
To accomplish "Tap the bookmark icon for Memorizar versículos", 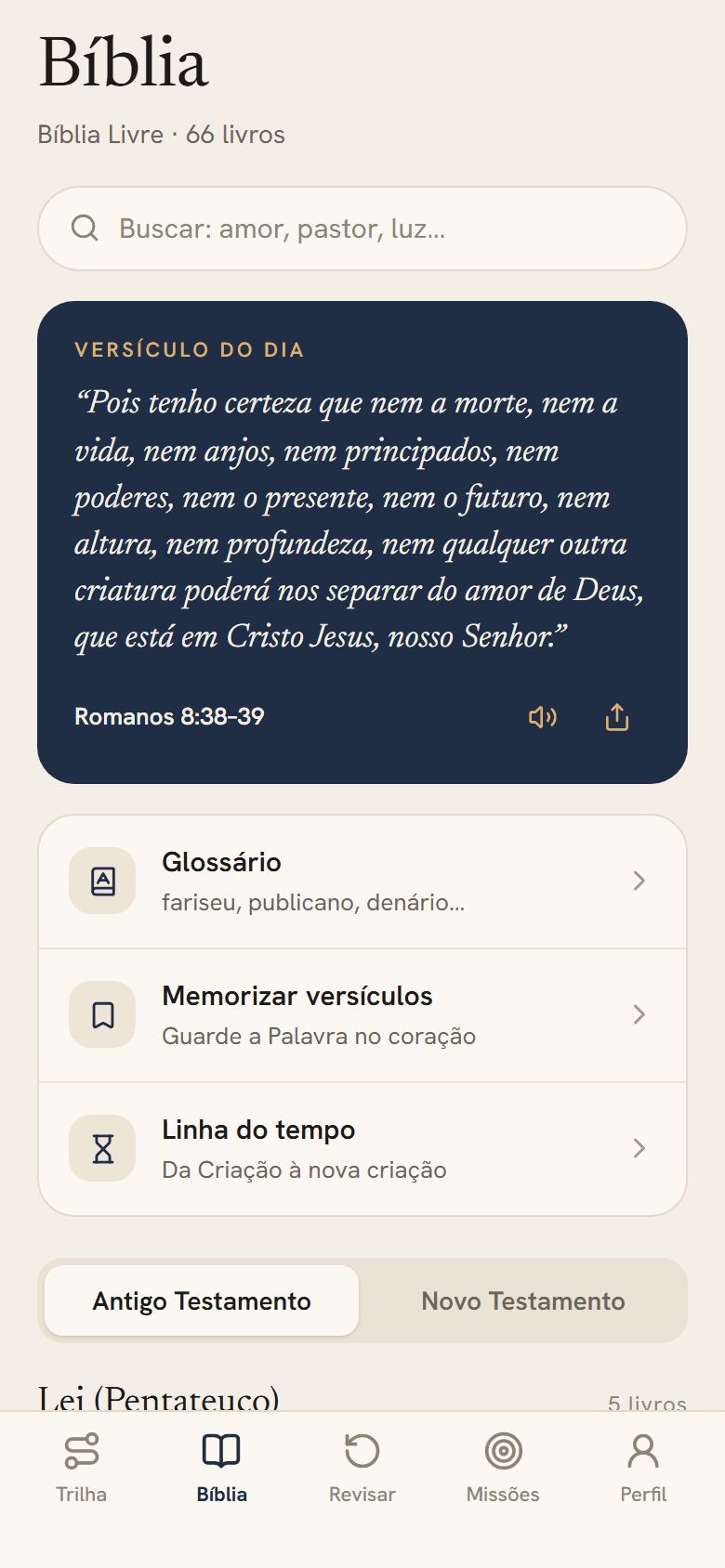I will [x=102, y=1014].
